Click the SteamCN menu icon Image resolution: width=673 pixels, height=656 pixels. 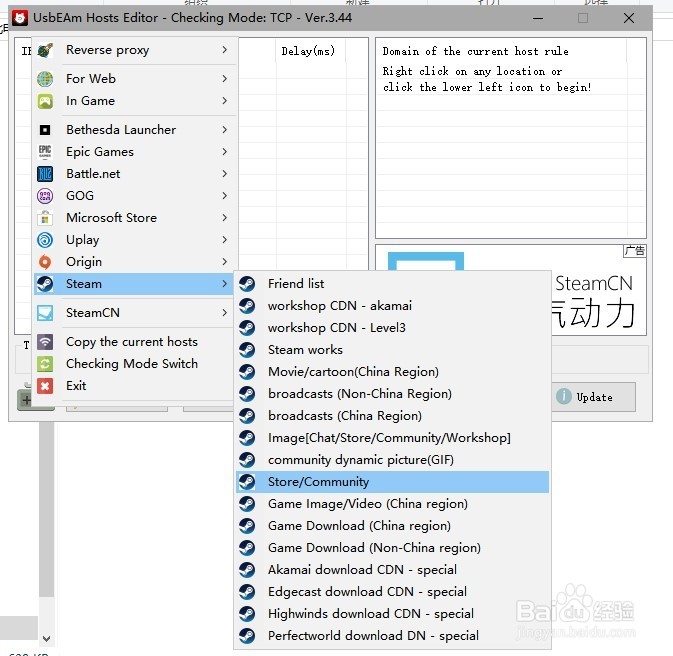tap(45, 313)
